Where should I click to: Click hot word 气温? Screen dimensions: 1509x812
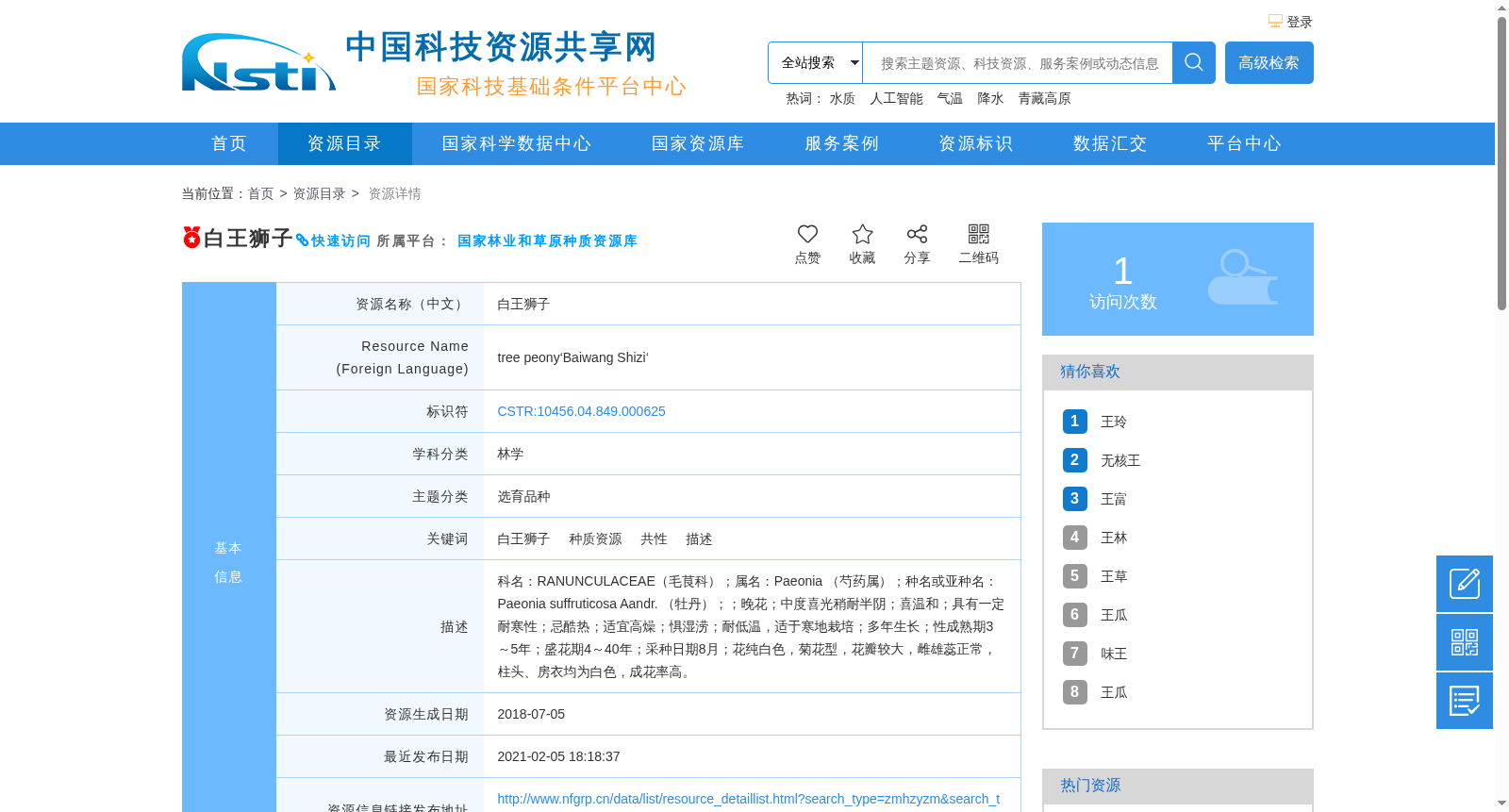(x=950, y=98)
